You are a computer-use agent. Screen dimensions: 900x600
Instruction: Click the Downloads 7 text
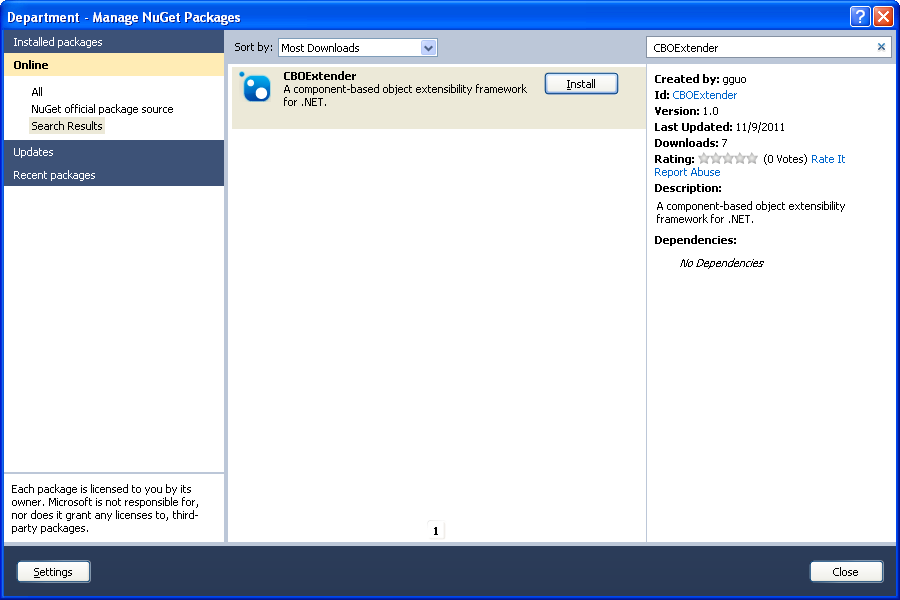click(690, 143)
